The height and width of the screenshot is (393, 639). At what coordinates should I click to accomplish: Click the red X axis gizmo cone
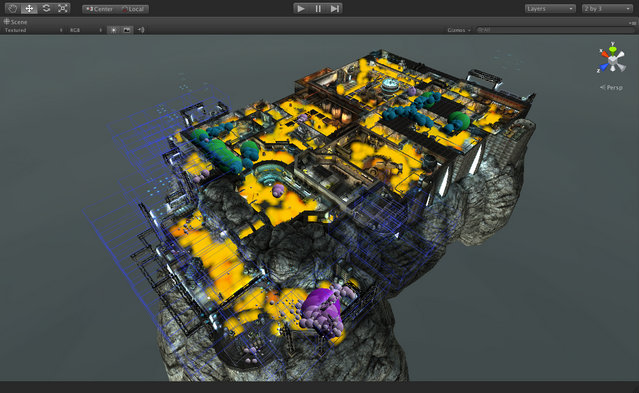[604, 54]
